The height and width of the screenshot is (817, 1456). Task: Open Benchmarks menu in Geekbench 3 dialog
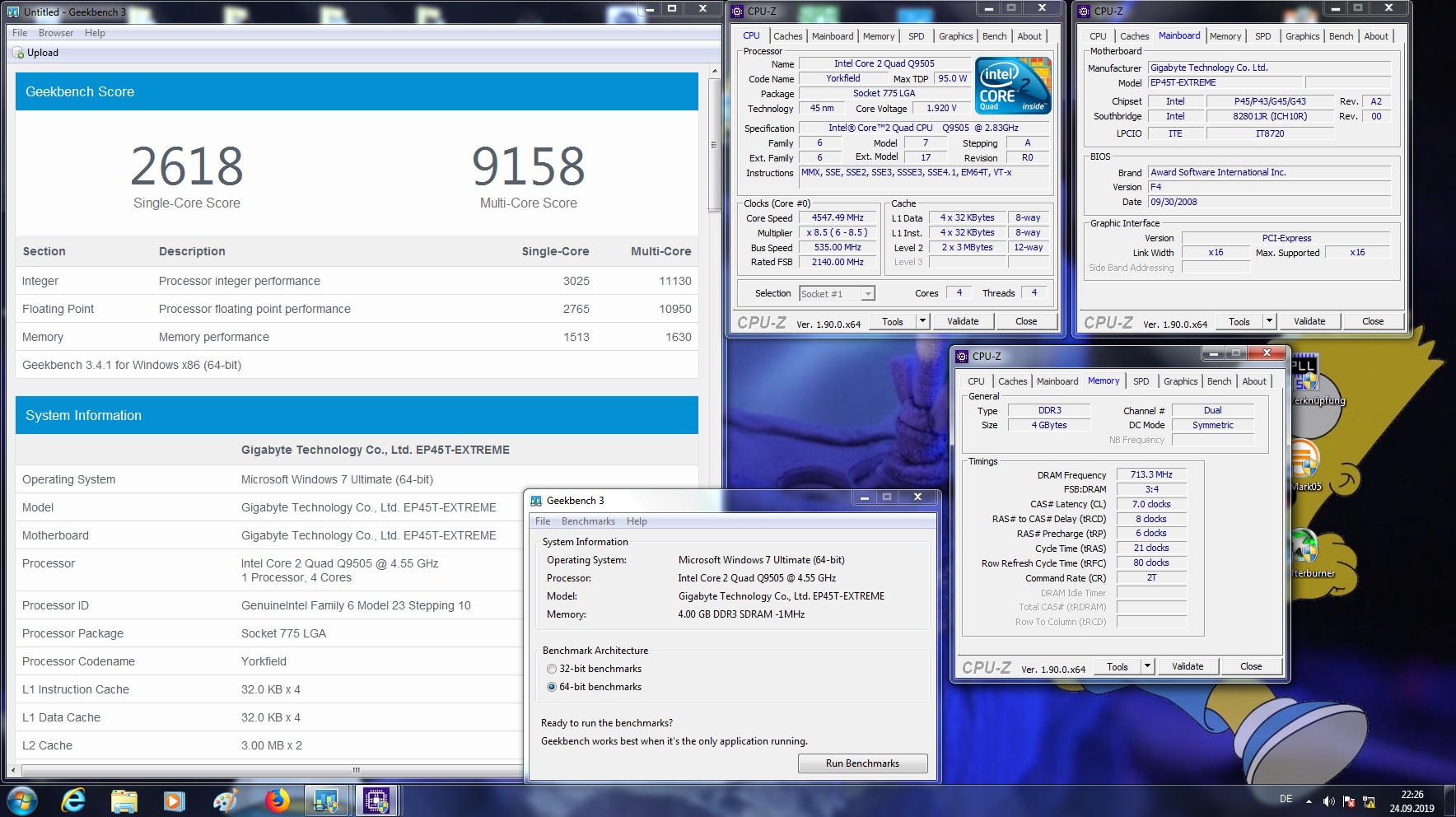(588, 521)
